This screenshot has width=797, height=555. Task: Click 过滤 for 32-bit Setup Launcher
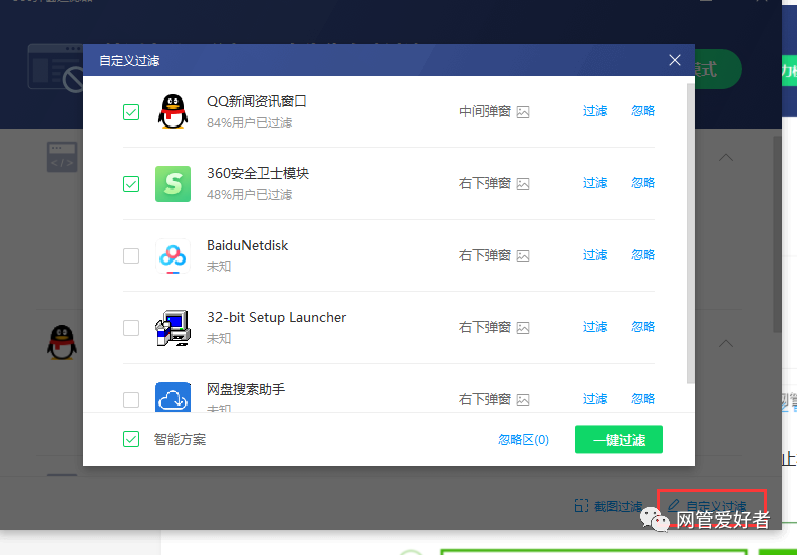tap(595, 327)
